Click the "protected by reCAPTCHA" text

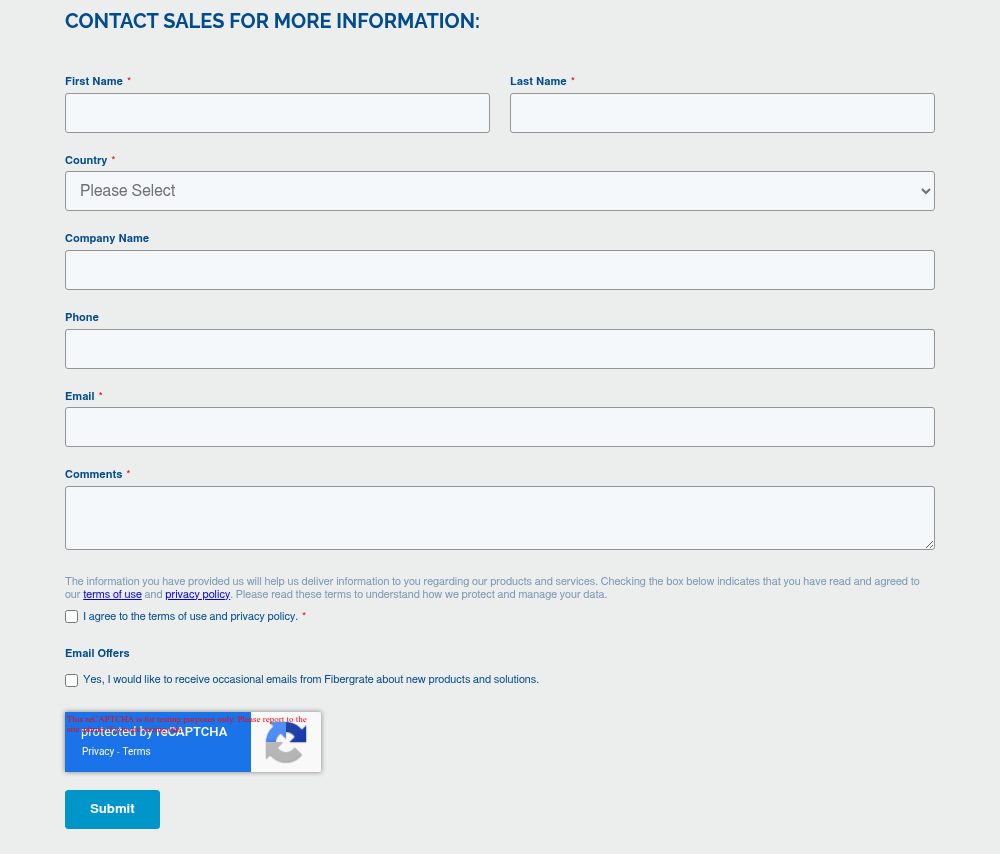coord(155,732)
